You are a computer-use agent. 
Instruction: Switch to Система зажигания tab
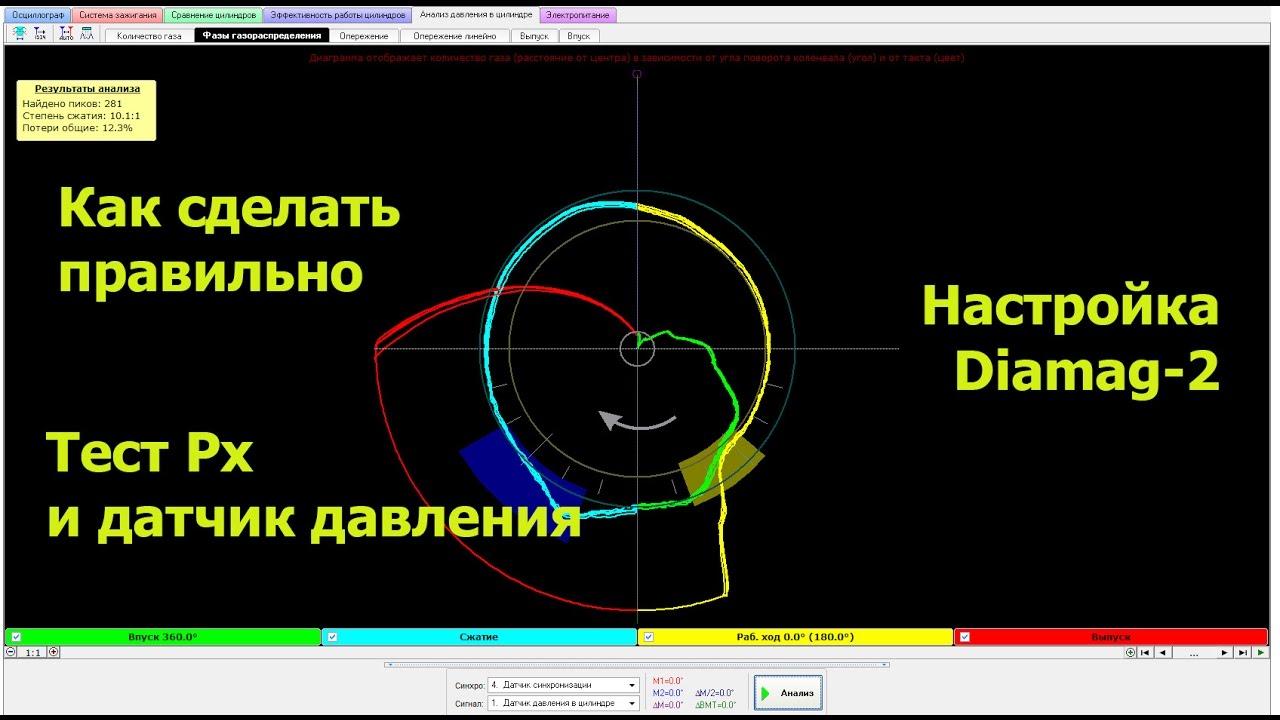click(x=118, y=15)
